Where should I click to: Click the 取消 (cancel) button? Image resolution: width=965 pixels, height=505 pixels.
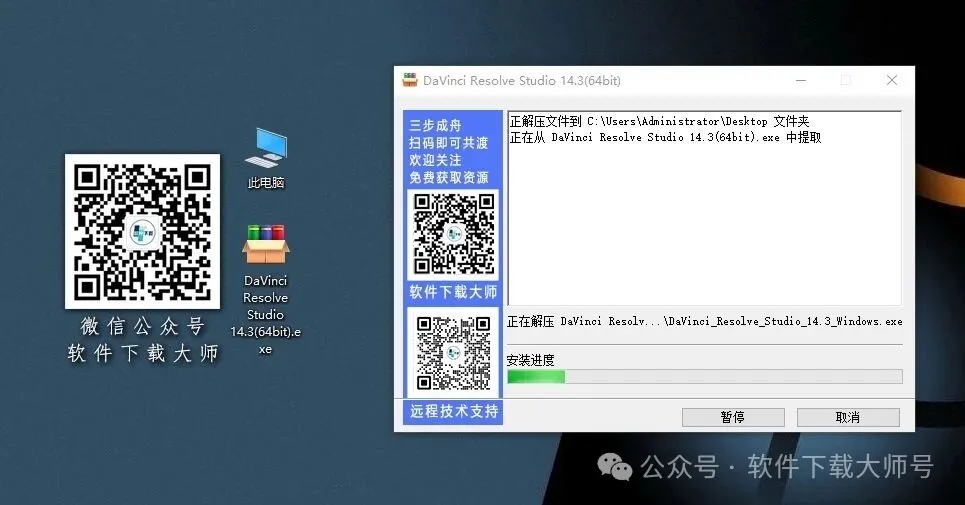tap(848, 417)
